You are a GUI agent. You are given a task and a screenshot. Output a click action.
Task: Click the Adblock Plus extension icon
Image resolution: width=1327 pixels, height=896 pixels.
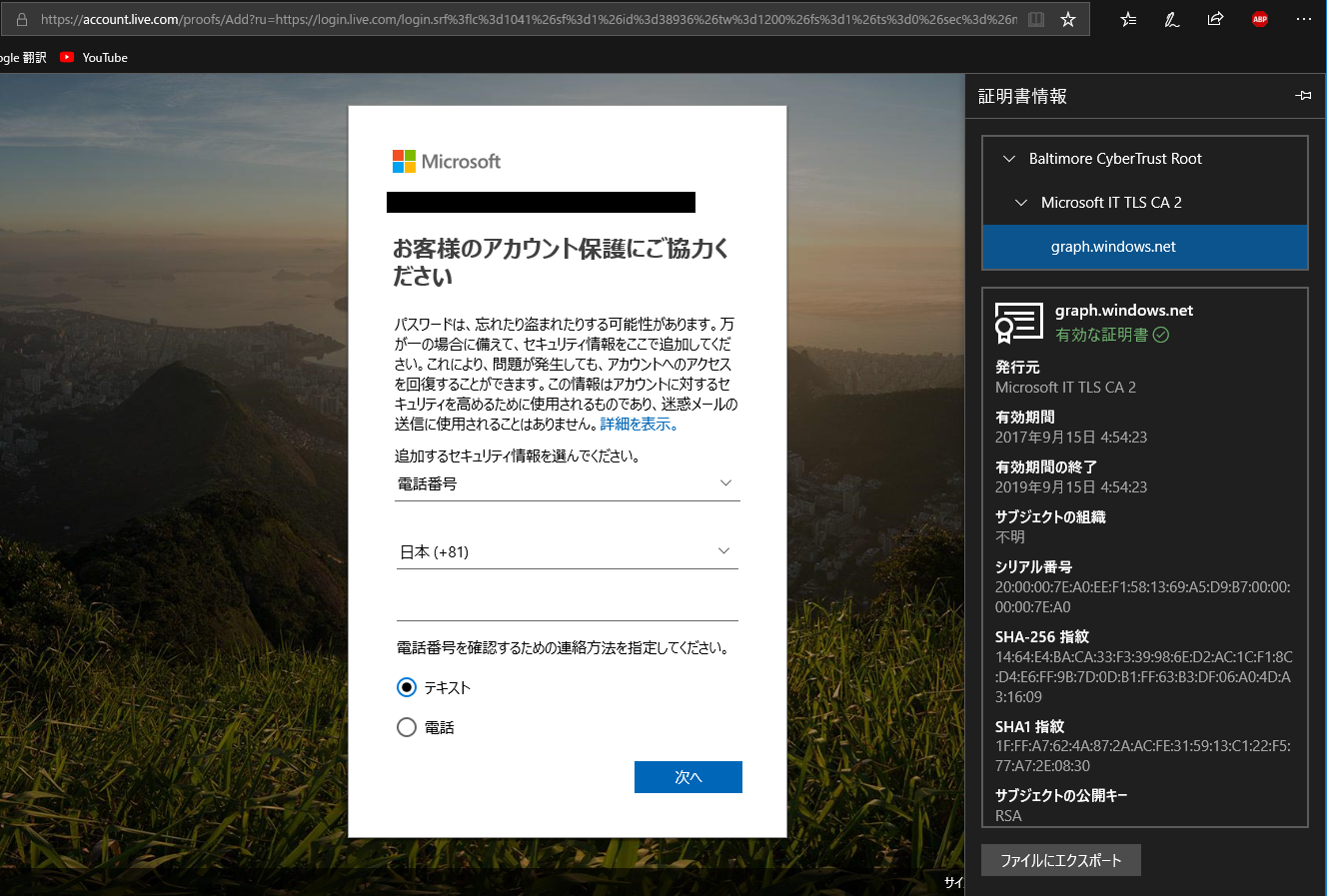click(x=1260, y=19)
